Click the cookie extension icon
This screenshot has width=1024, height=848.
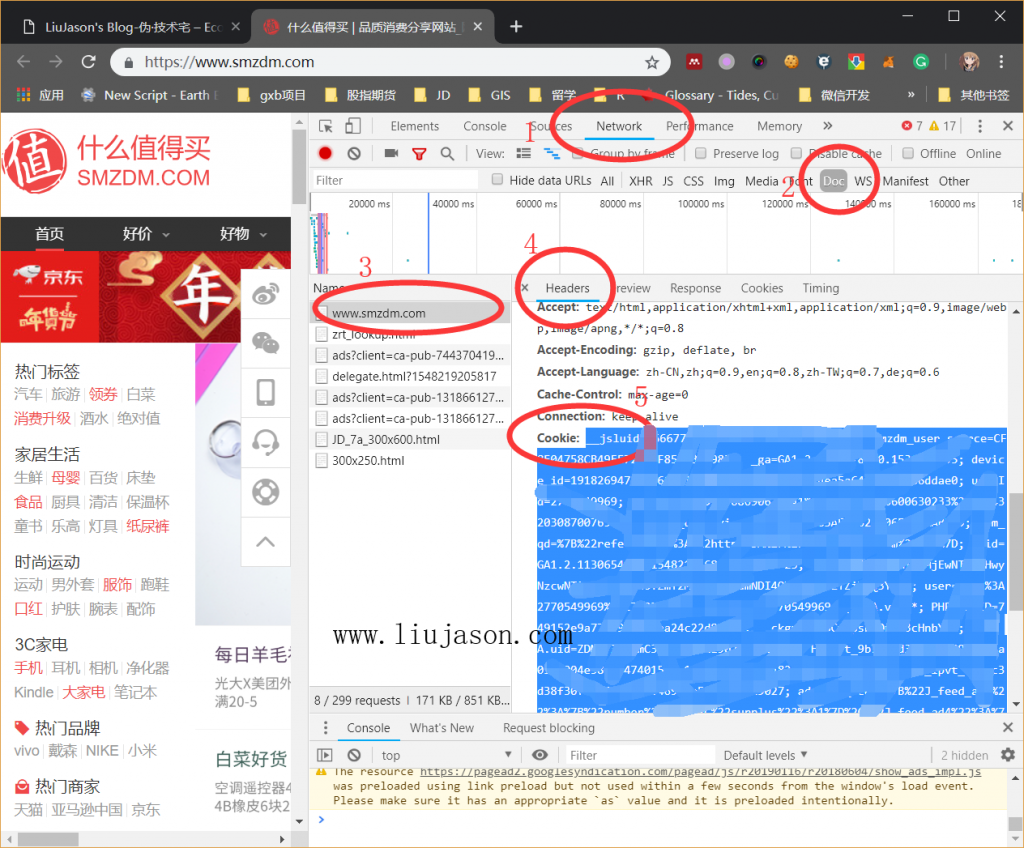click(x=792, y=62)
